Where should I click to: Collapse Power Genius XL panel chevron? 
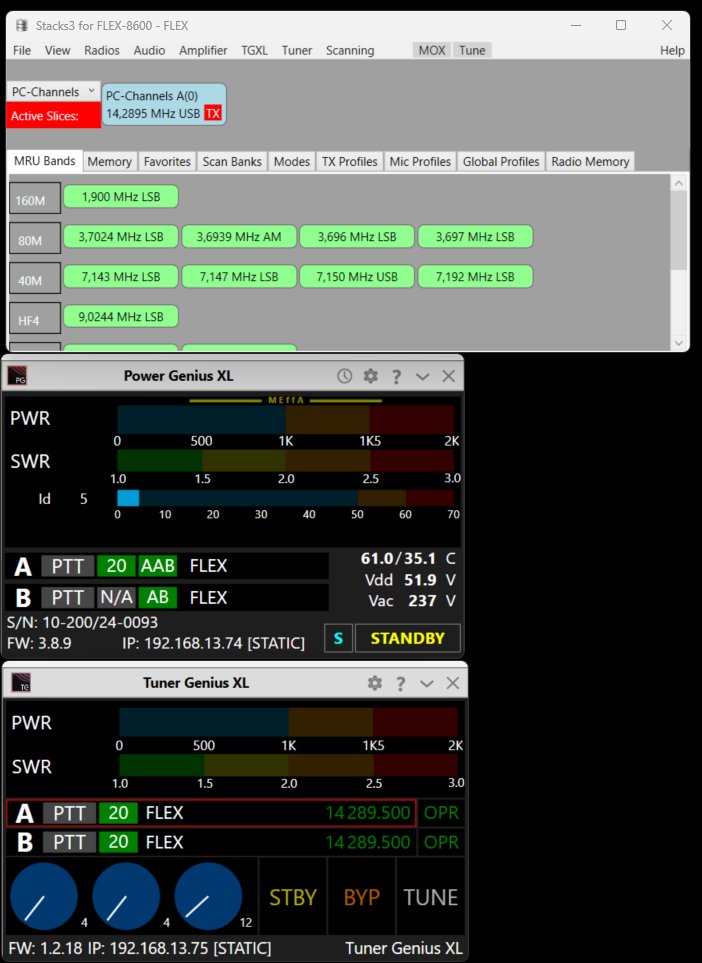tap(423, 376)
